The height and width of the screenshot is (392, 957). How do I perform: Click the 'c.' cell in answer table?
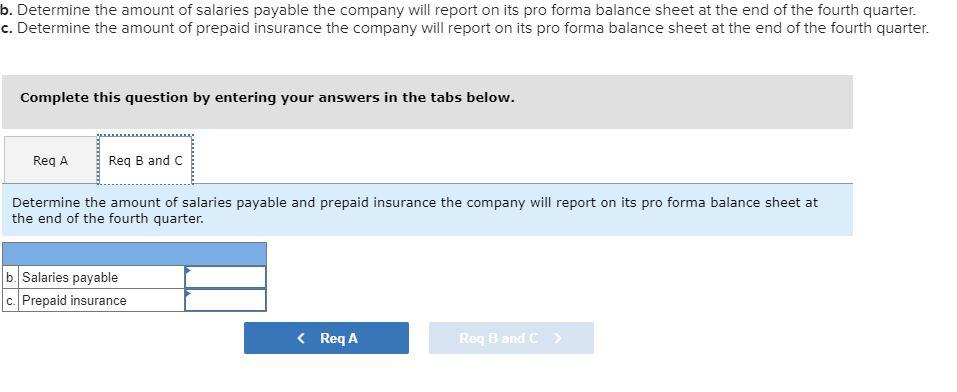click(10, 300)
